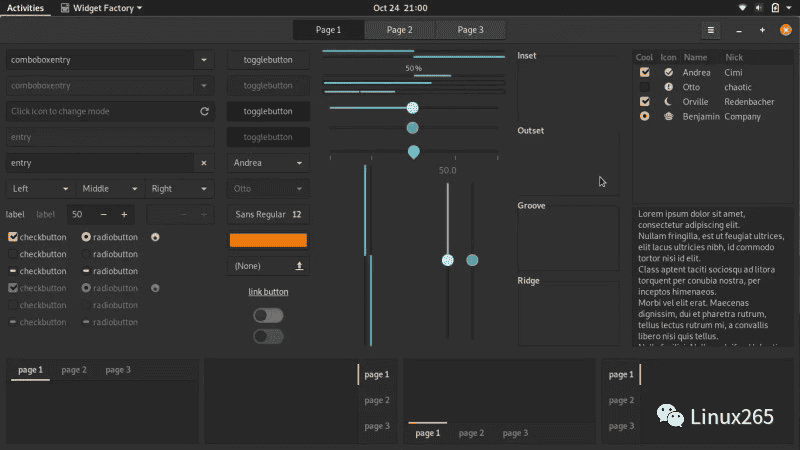The height and width of the screenshot is (450, 800).
Task: Select page 3 in the bottom-left notebook
Action: click(x=118, y=370)
